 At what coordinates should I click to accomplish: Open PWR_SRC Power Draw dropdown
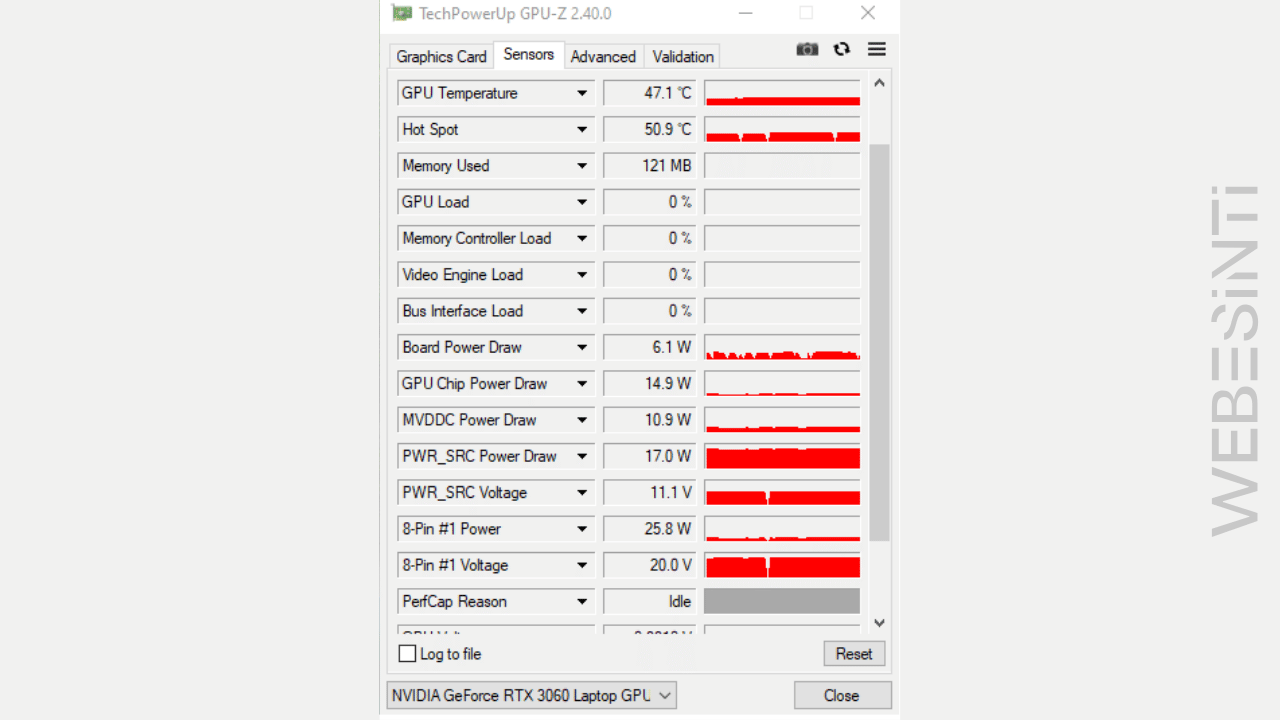tap(581, 456)
